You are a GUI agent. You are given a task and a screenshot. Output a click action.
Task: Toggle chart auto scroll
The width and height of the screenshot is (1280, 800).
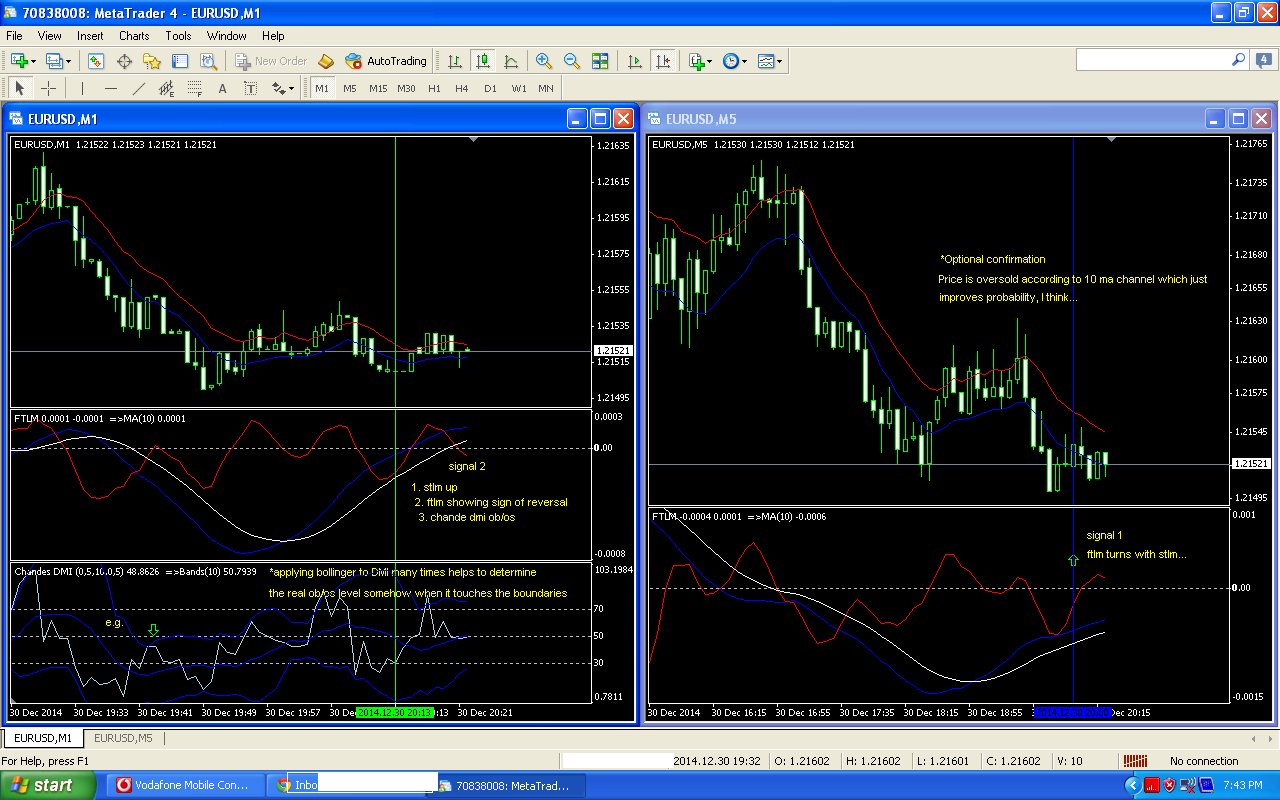(x=634, y=61)
